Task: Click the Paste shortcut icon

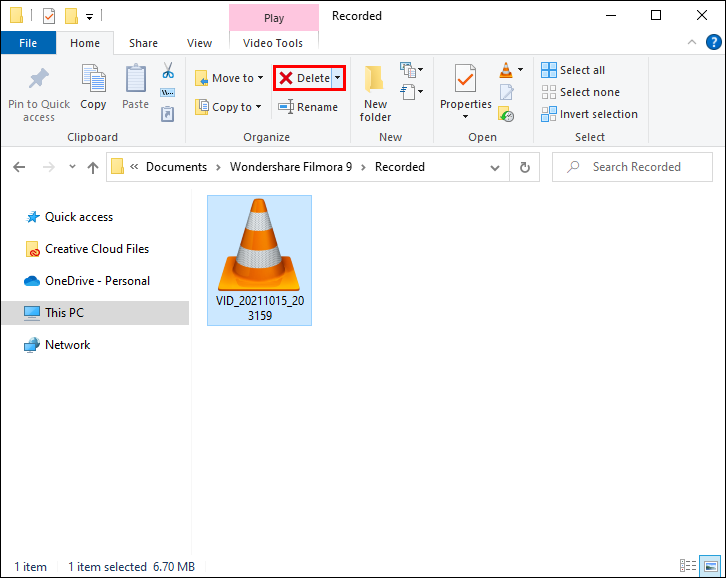Action: 168,114
